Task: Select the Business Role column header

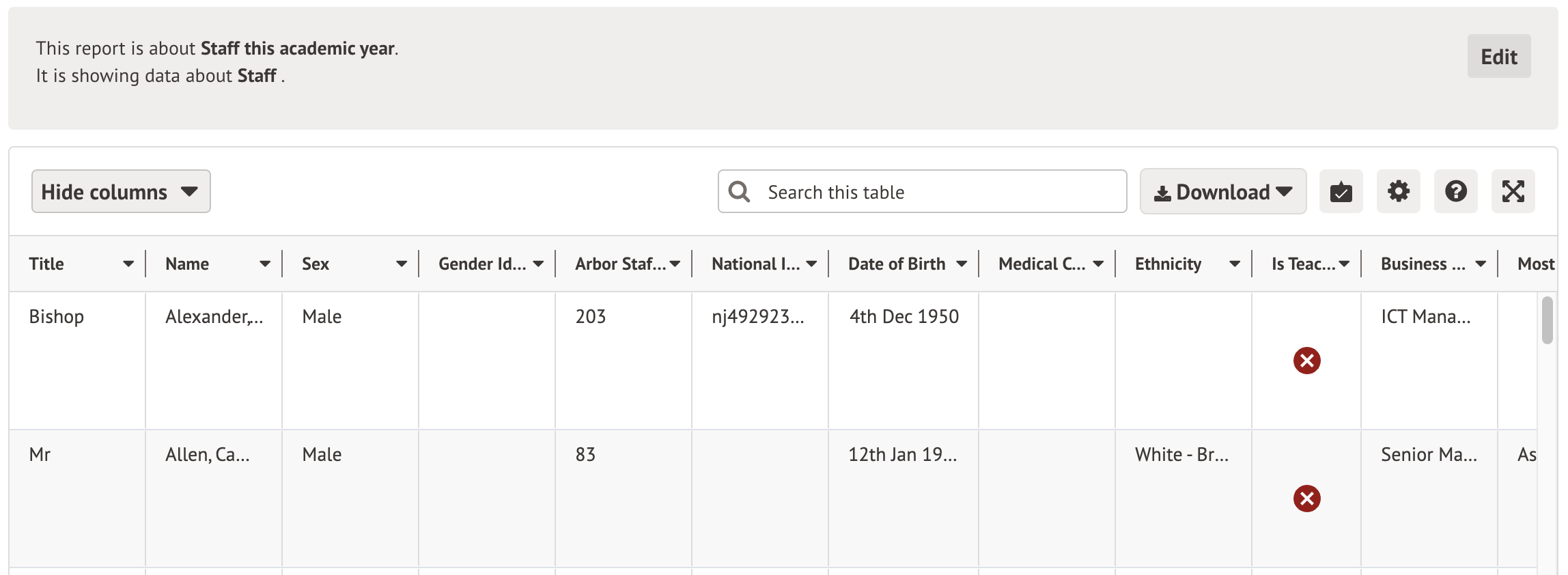Action: click(x=1423, y=264)
